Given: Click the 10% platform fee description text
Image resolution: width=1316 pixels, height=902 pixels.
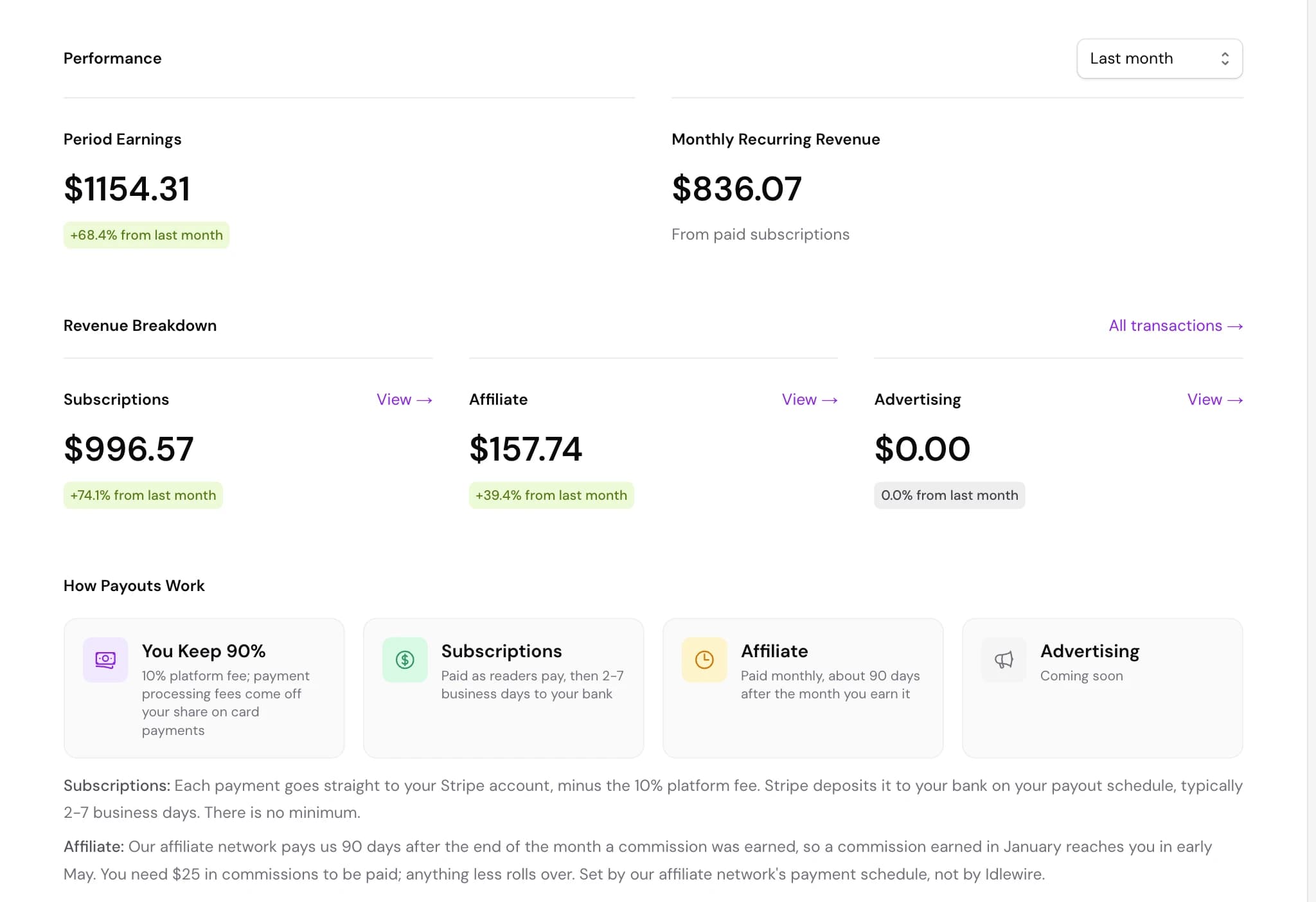Looking at the screenshot, I should click(226, 703).
